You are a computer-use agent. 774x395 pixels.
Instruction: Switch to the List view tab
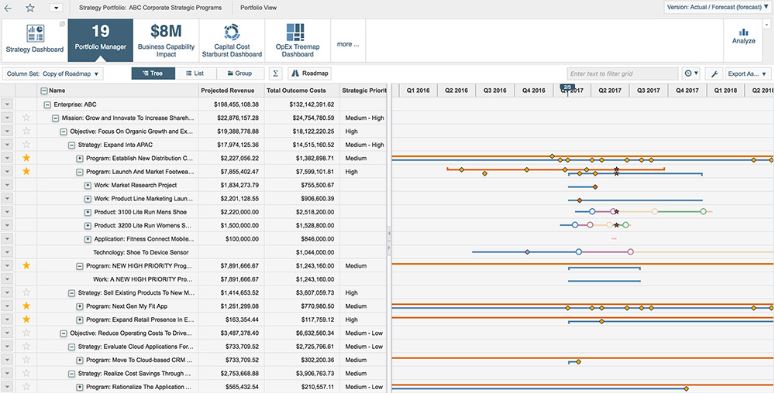point(195,74)
